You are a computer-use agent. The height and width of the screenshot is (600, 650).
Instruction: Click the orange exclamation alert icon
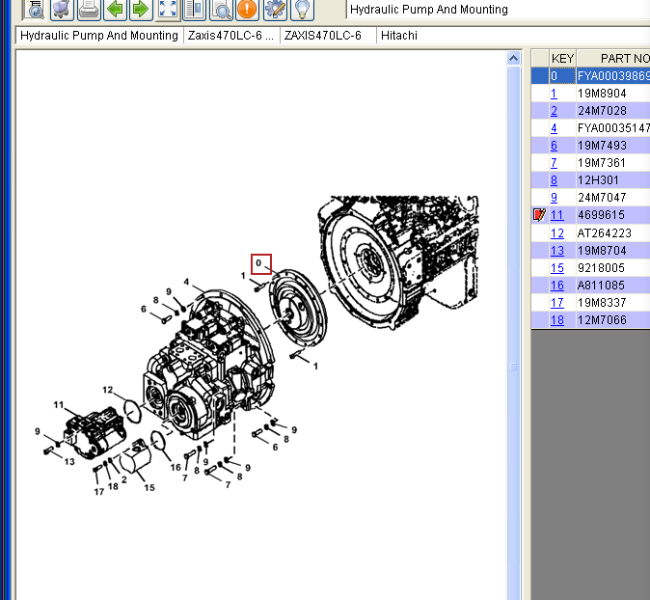[246, 9]
